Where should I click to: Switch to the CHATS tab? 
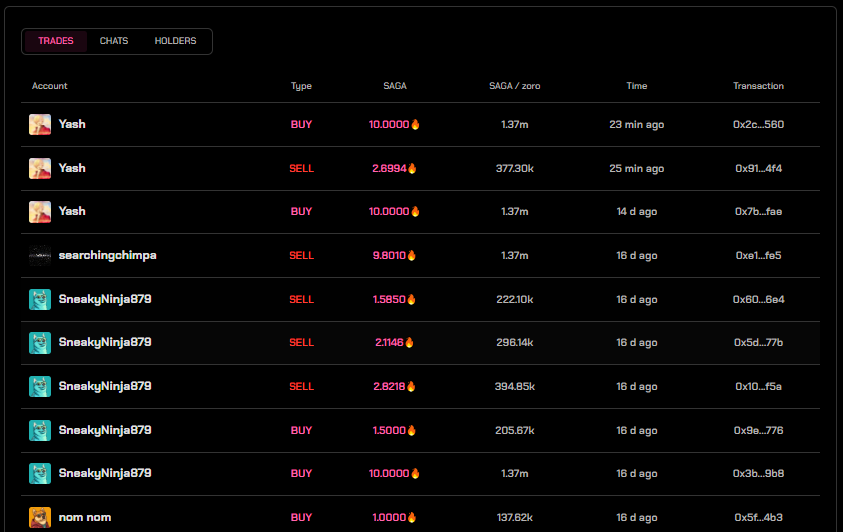[x=113, y=41]
